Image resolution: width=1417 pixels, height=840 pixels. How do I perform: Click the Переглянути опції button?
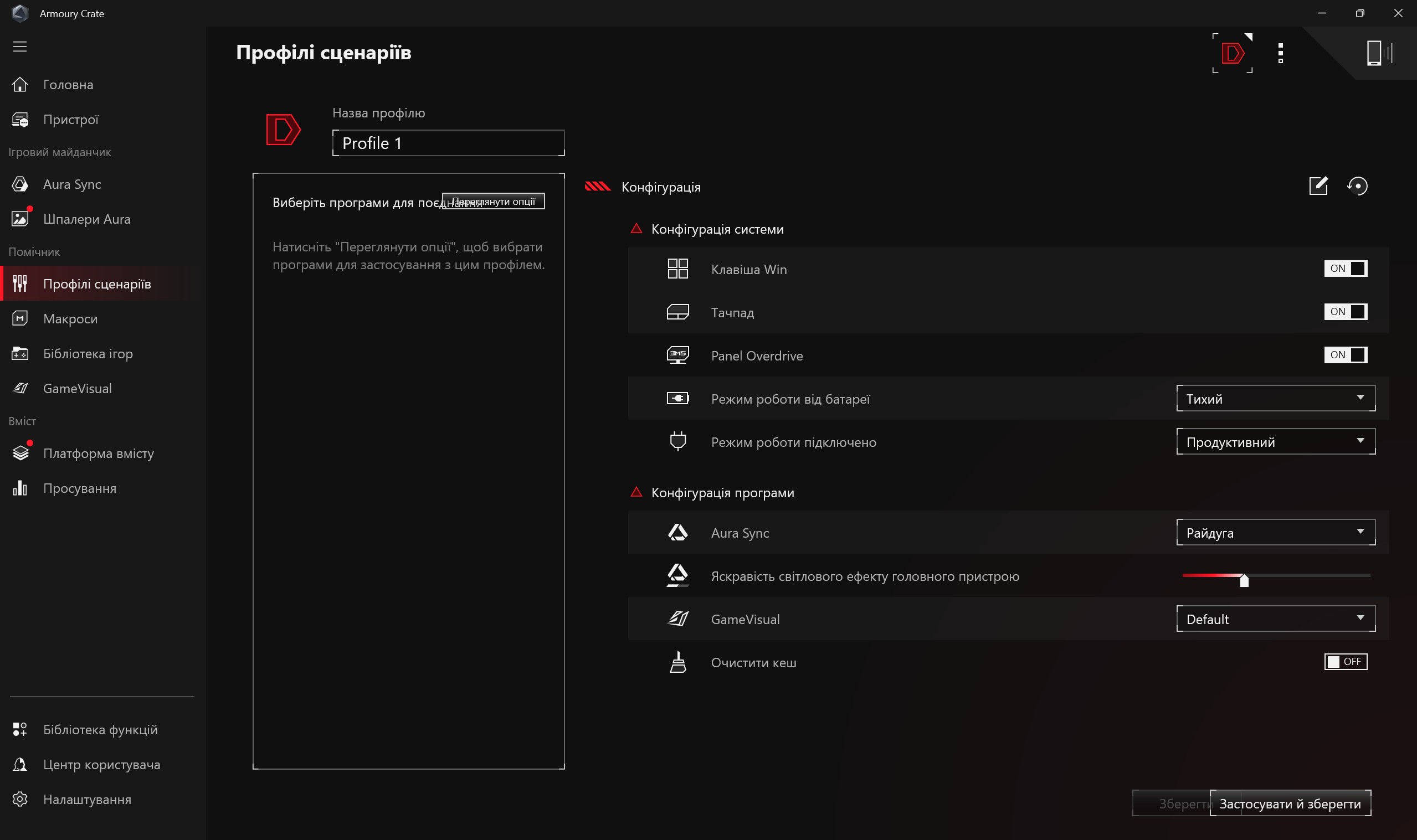[x=493, y=202]
